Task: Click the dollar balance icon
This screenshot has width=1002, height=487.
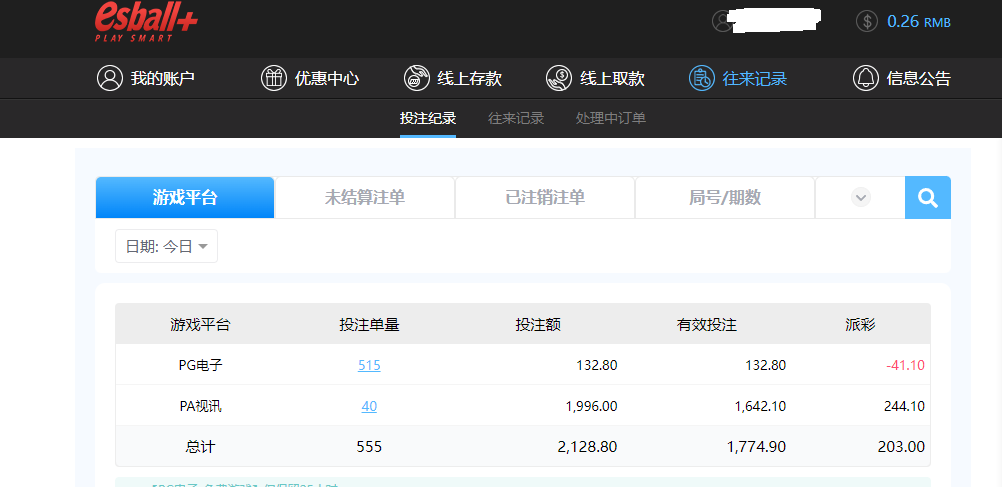Action: (x=867, y=21)
